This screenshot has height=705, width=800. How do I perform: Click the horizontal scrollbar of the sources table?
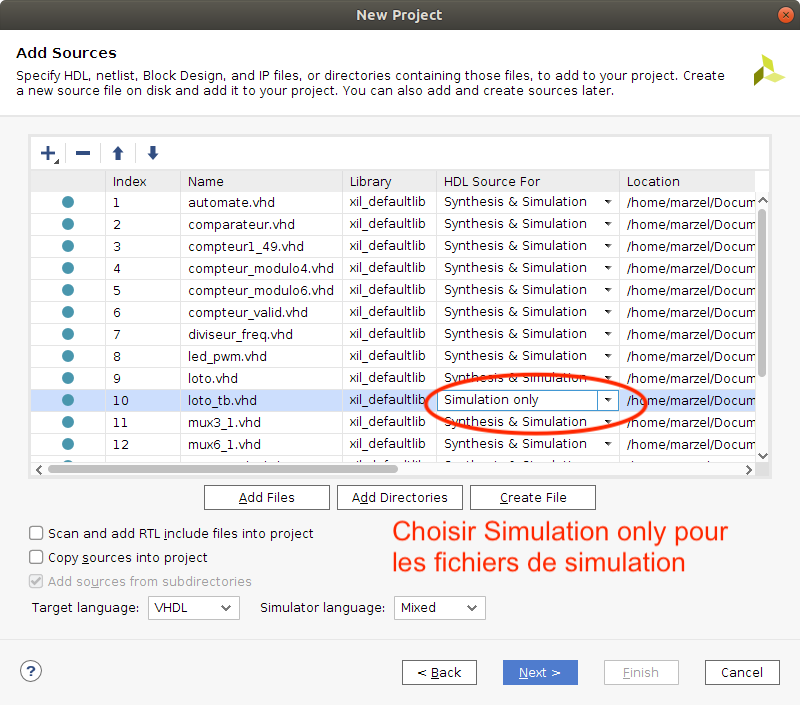coord(222,469)
